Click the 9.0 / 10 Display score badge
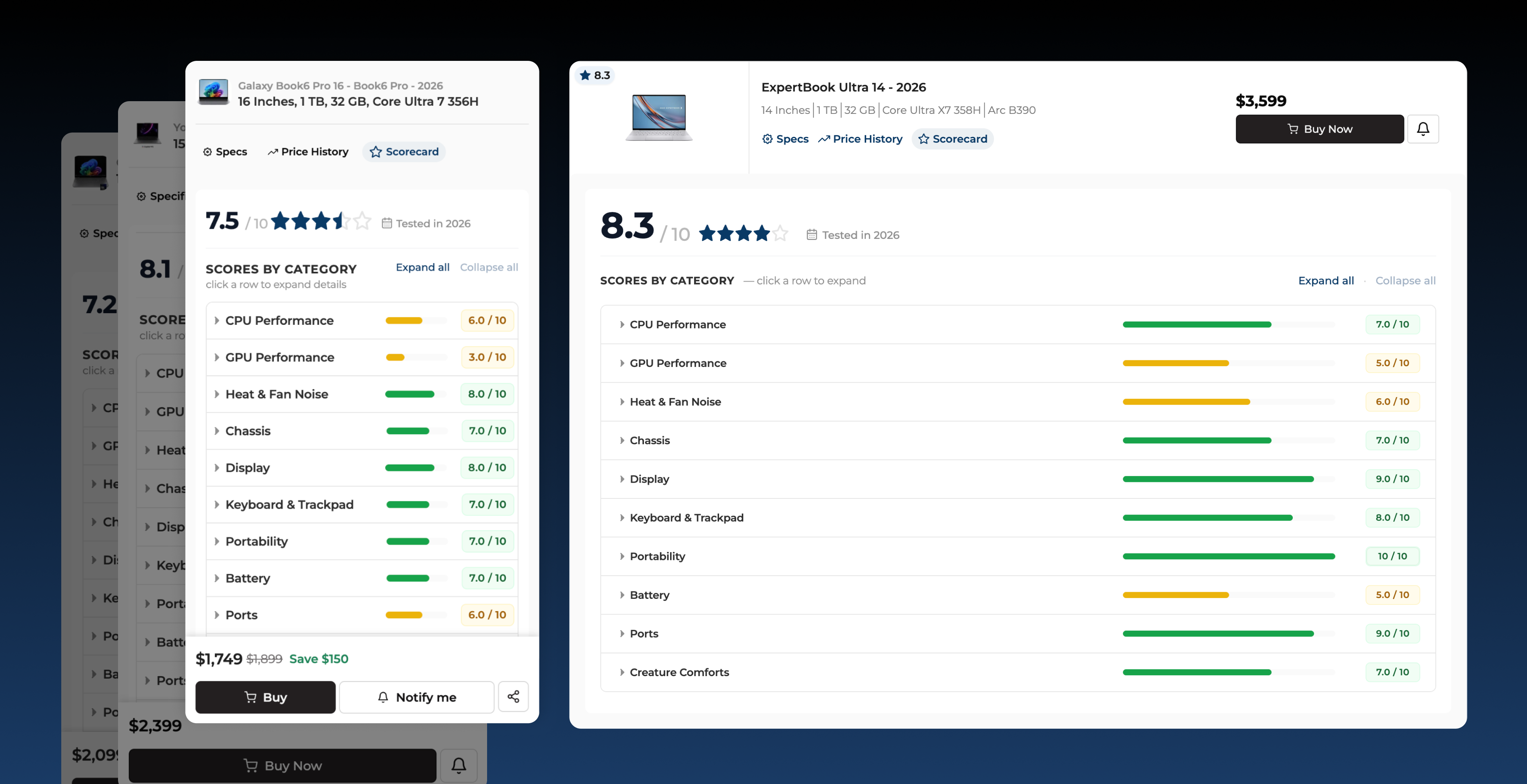Screen dimensions: 1527x784 [x=1393, y=479]
